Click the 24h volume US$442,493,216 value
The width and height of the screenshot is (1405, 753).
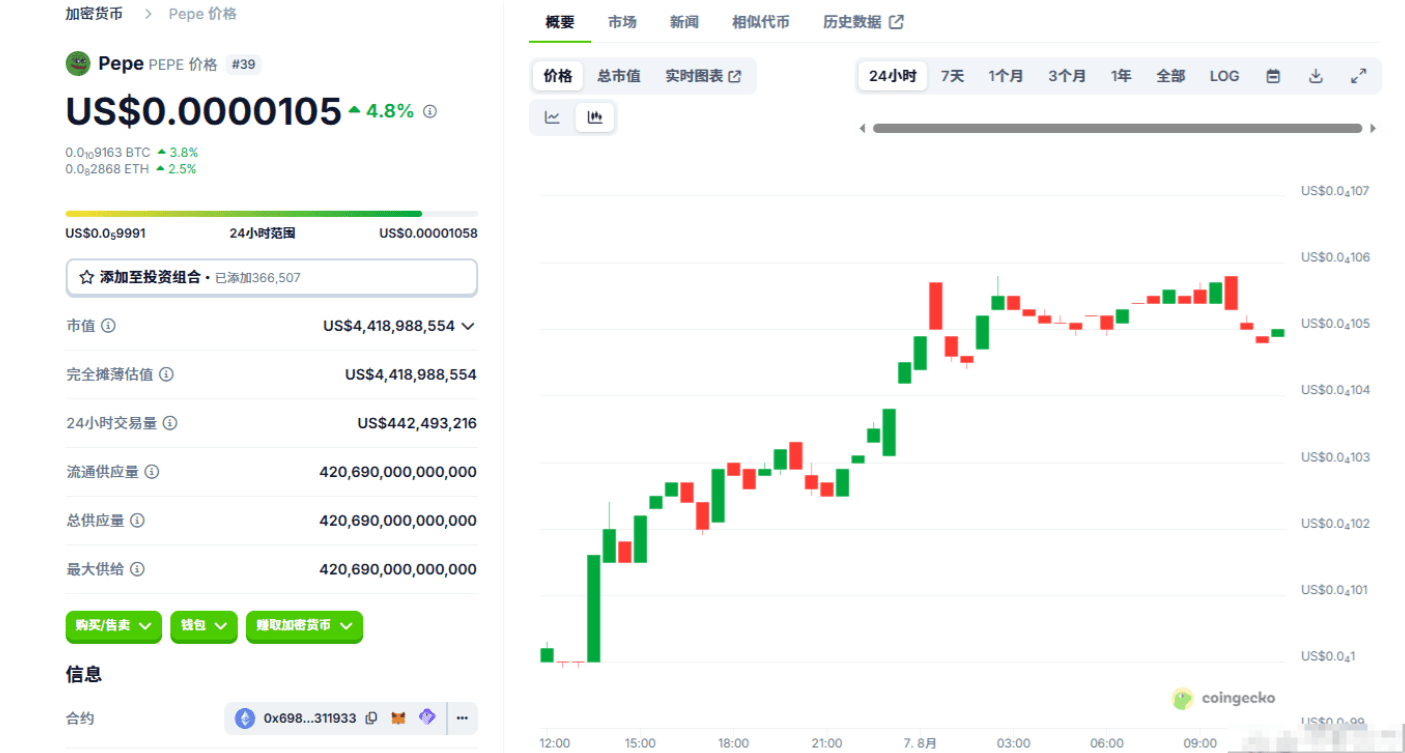click(x=417, y=423)
